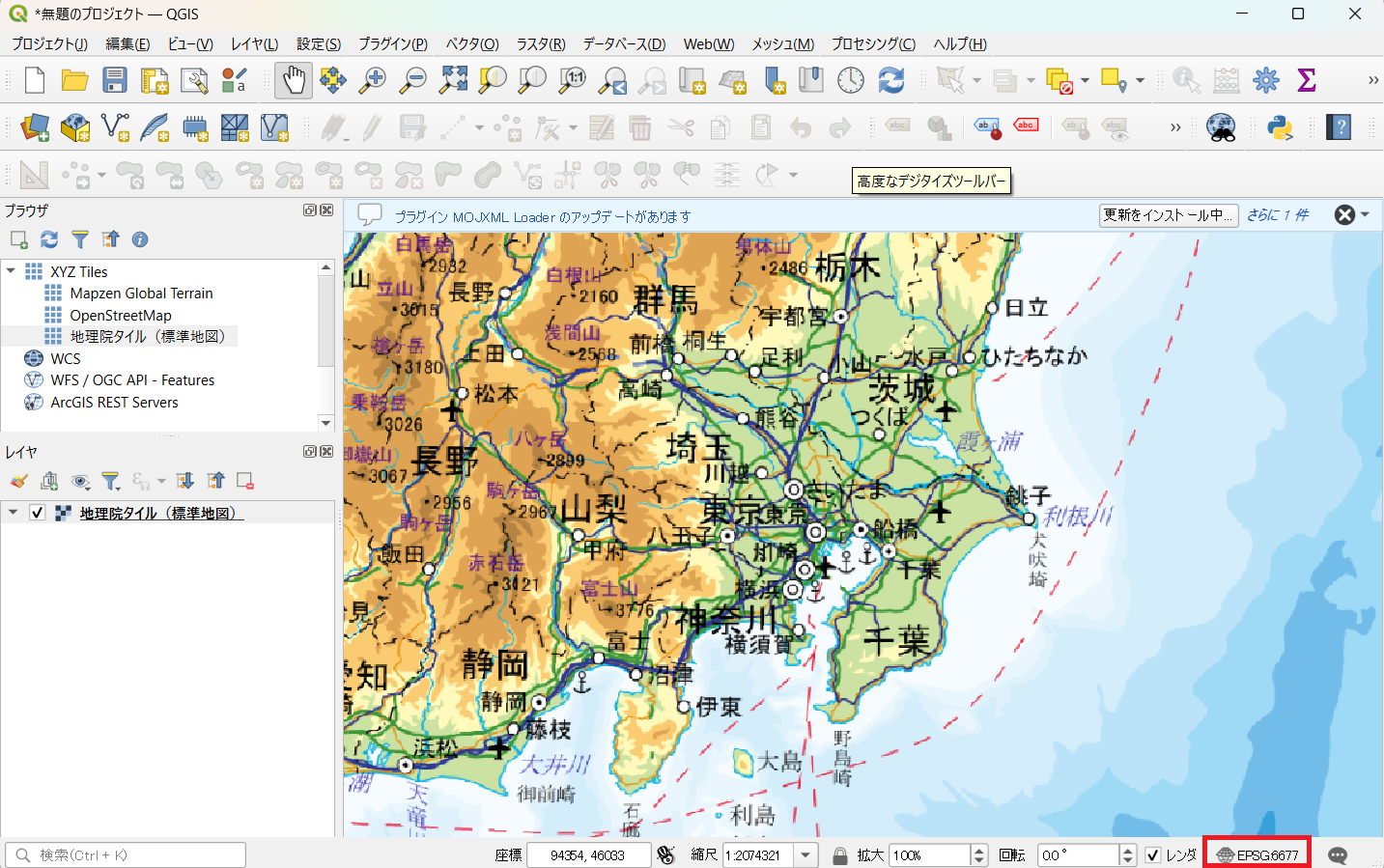Toggle the scale lock icon in status bar
The height and width of the screenshot is (868, 1384).
(840, 855)
